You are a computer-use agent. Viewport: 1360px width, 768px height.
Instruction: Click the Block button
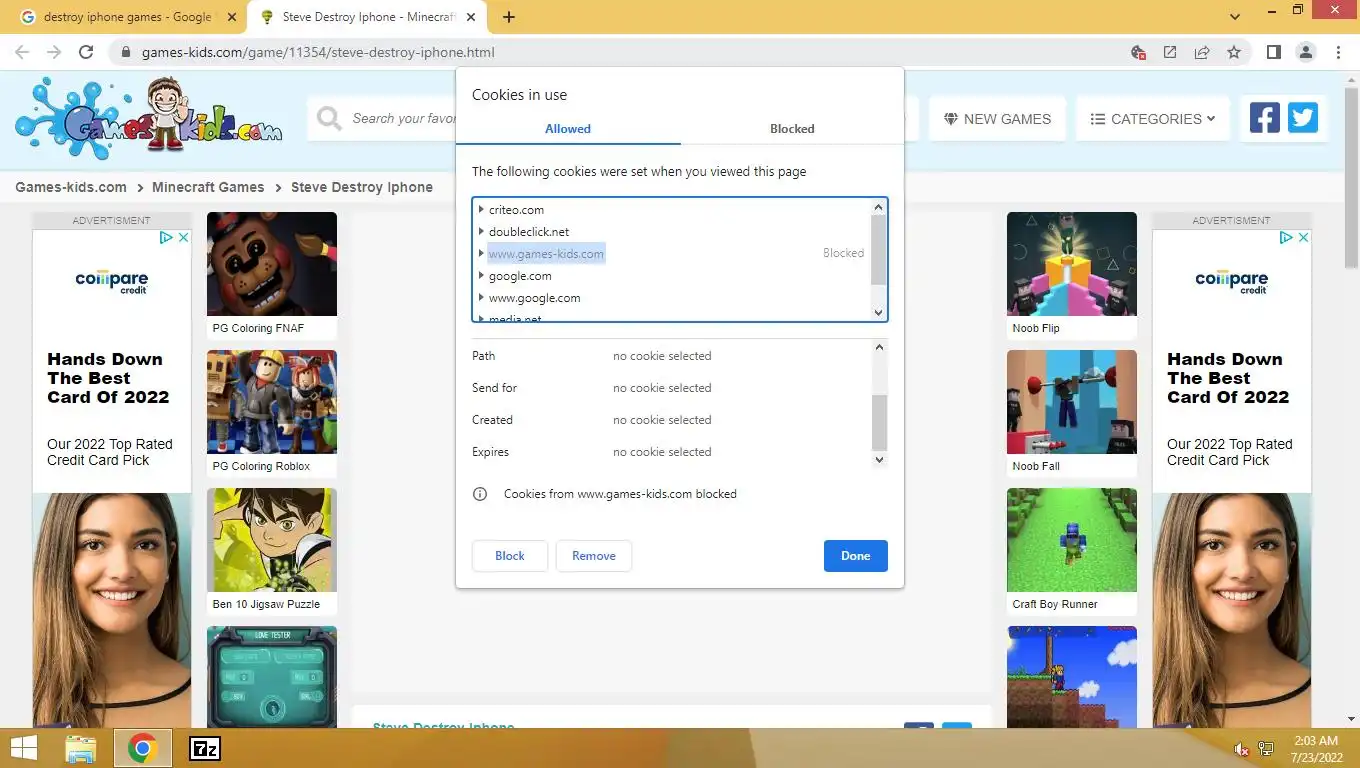[x=510, y=556]
